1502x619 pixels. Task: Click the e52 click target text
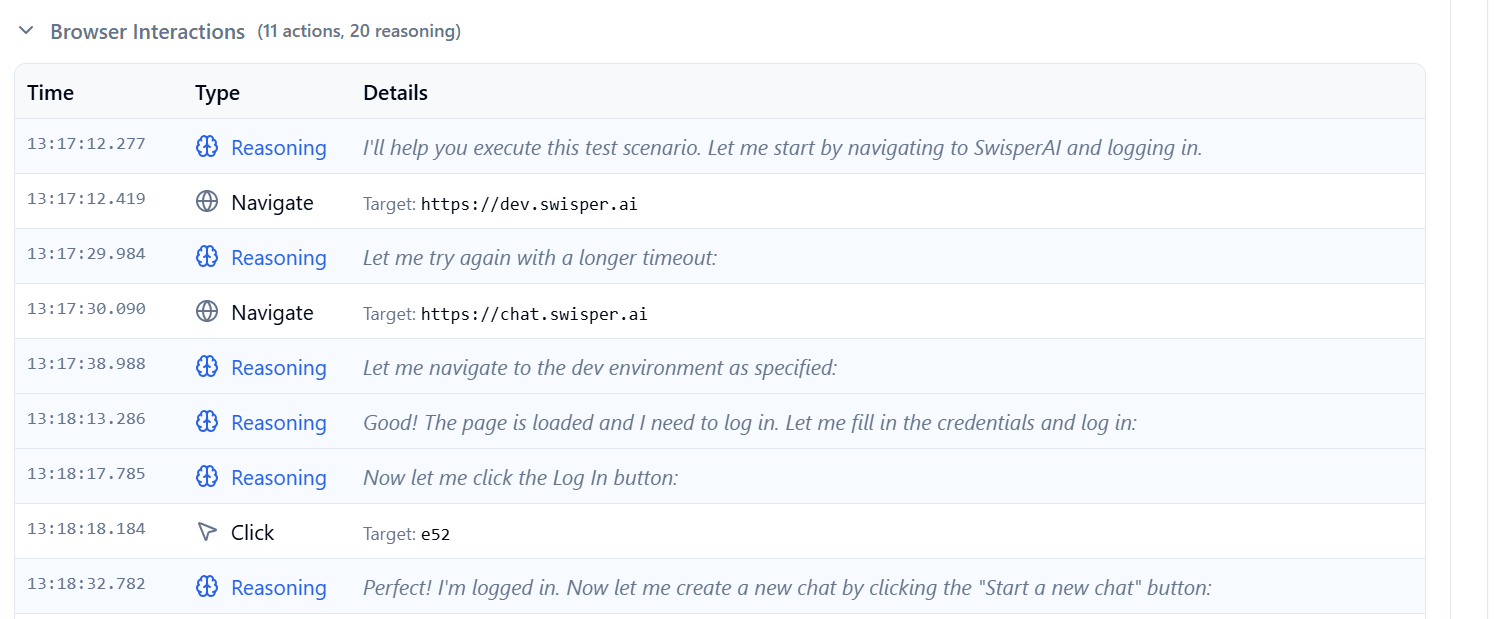pyautogui.click(x=435, y=534)
